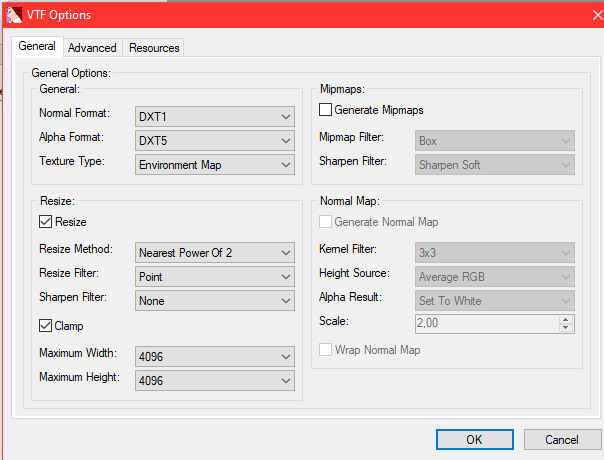The height and width of the screenshot is (460, 604).
Task: Toggle the Clamp checkbox off
Action: [x=45, y=325]
